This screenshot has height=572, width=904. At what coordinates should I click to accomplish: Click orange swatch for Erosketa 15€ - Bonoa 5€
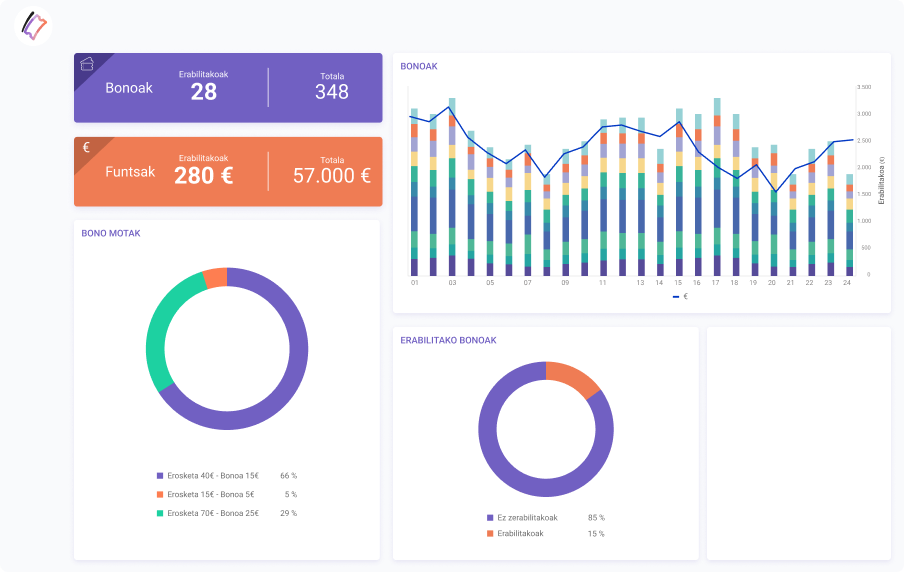(x=160, y=494)
